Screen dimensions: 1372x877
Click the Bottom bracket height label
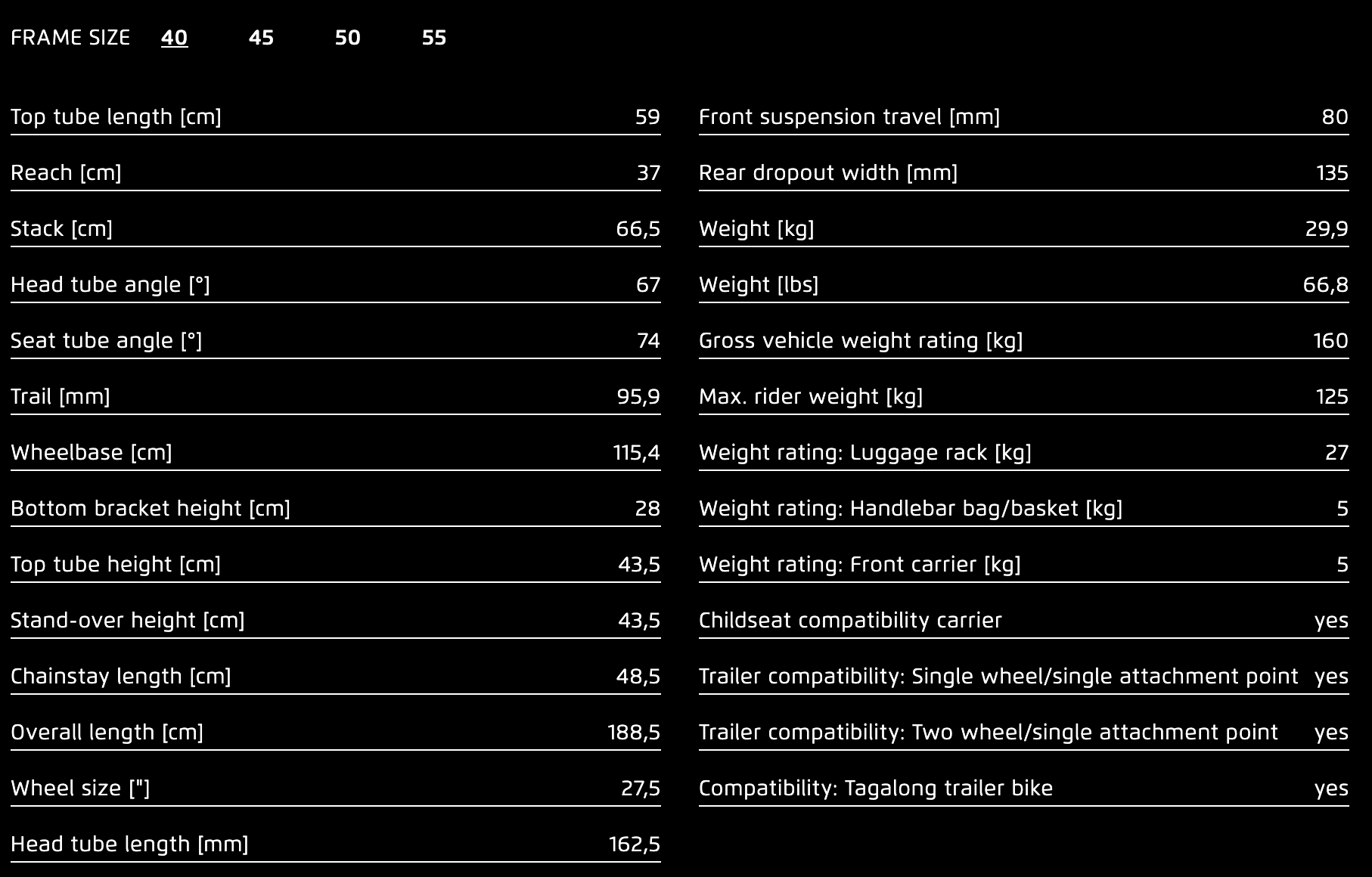[x=151, y=509]
